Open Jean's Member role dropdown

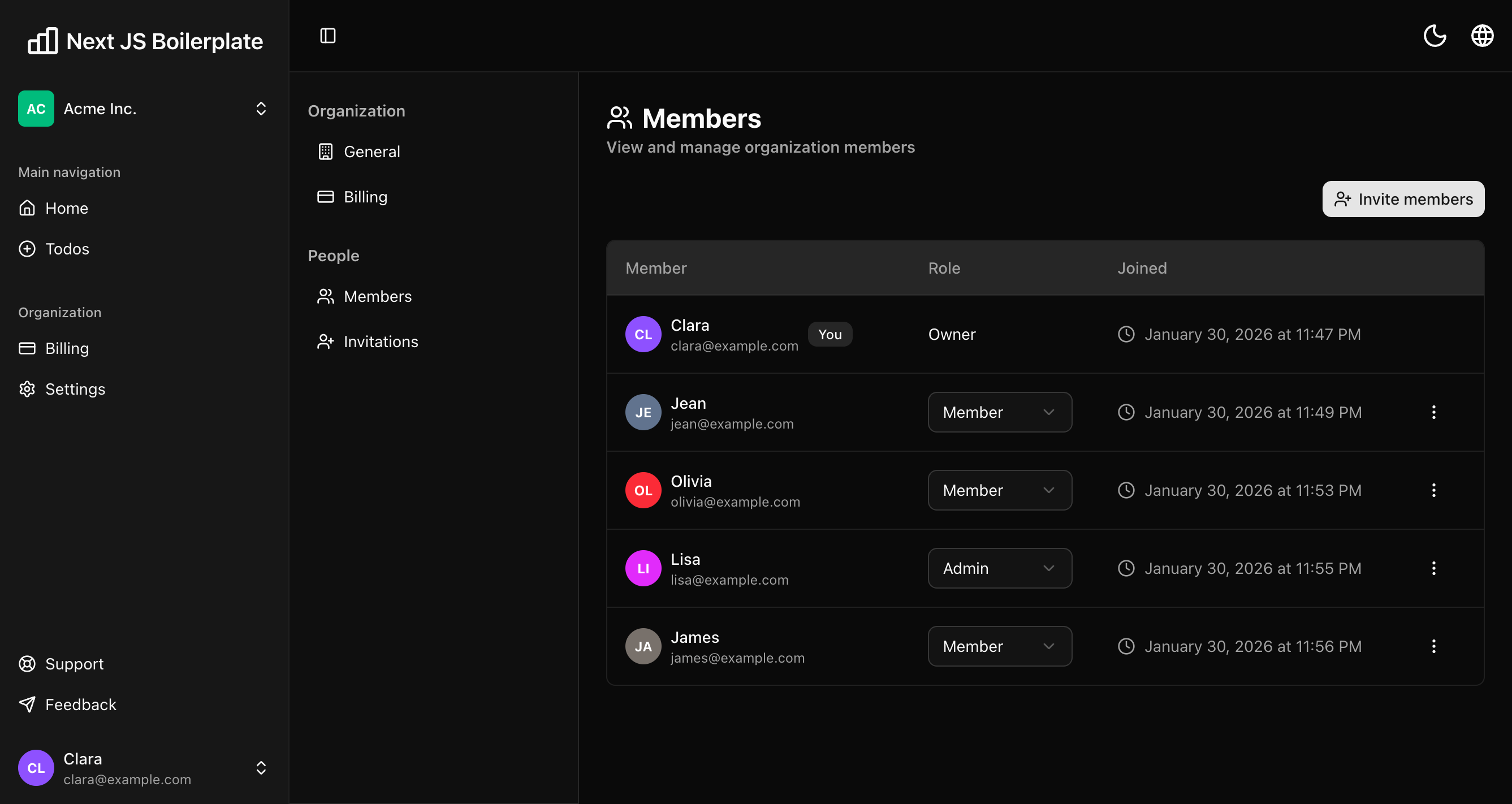pos(999,412)
